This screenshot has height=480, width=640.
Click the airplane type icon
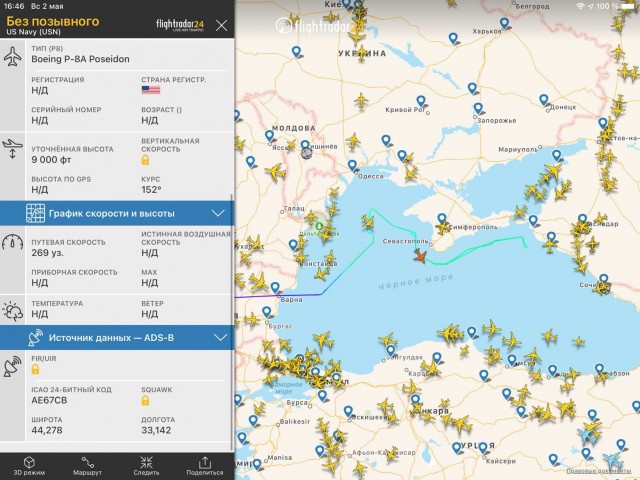(12, 56)
